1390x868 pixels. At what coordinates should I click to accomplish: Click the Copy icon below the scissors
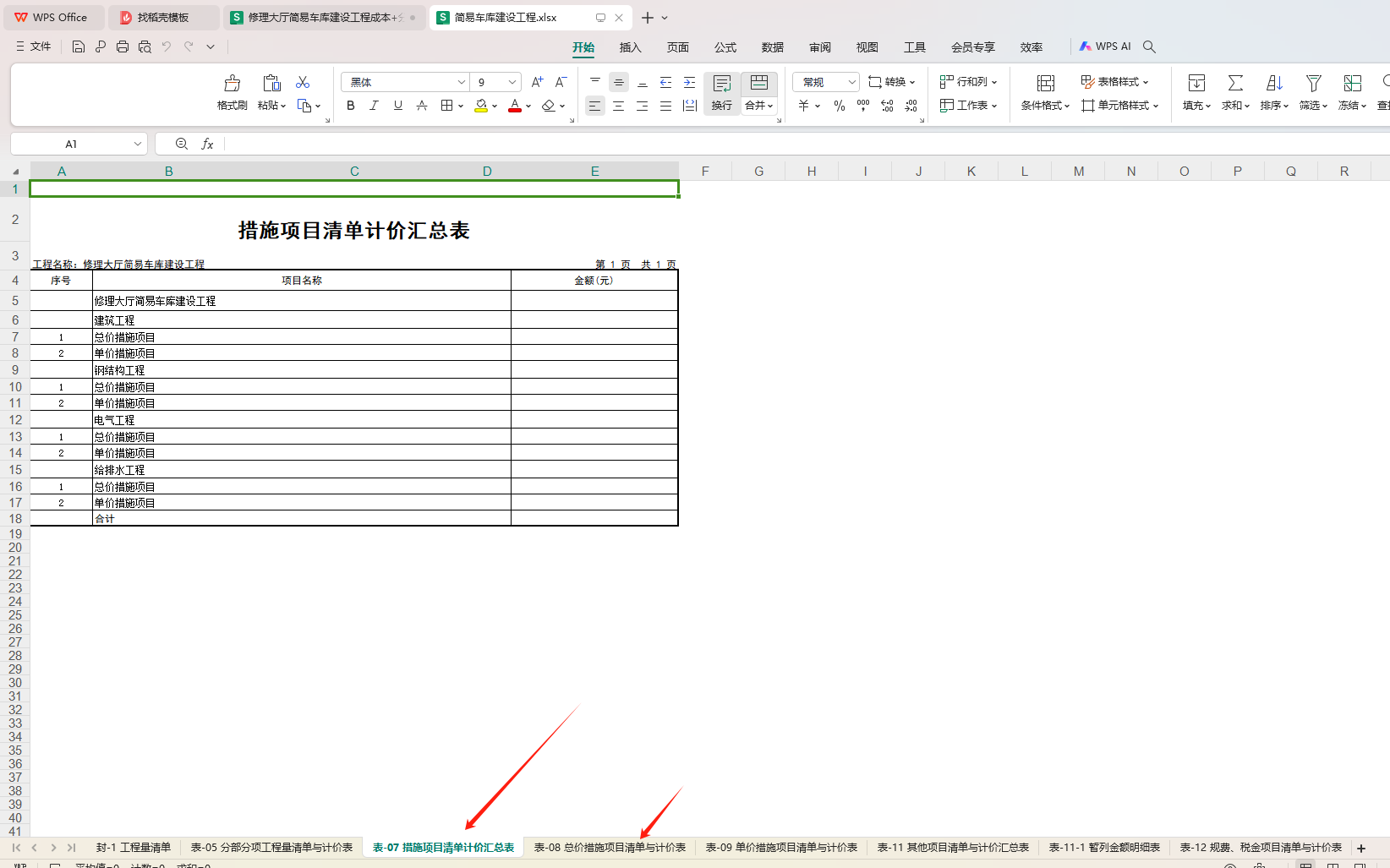[x=304, y=106]
